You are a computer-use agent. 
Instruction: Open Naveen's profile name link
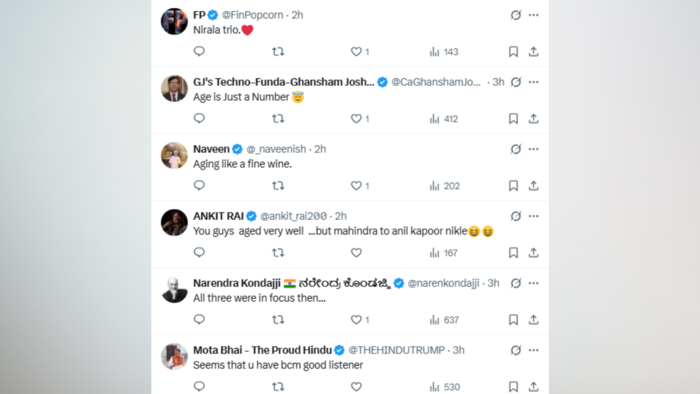click(211, 149)
